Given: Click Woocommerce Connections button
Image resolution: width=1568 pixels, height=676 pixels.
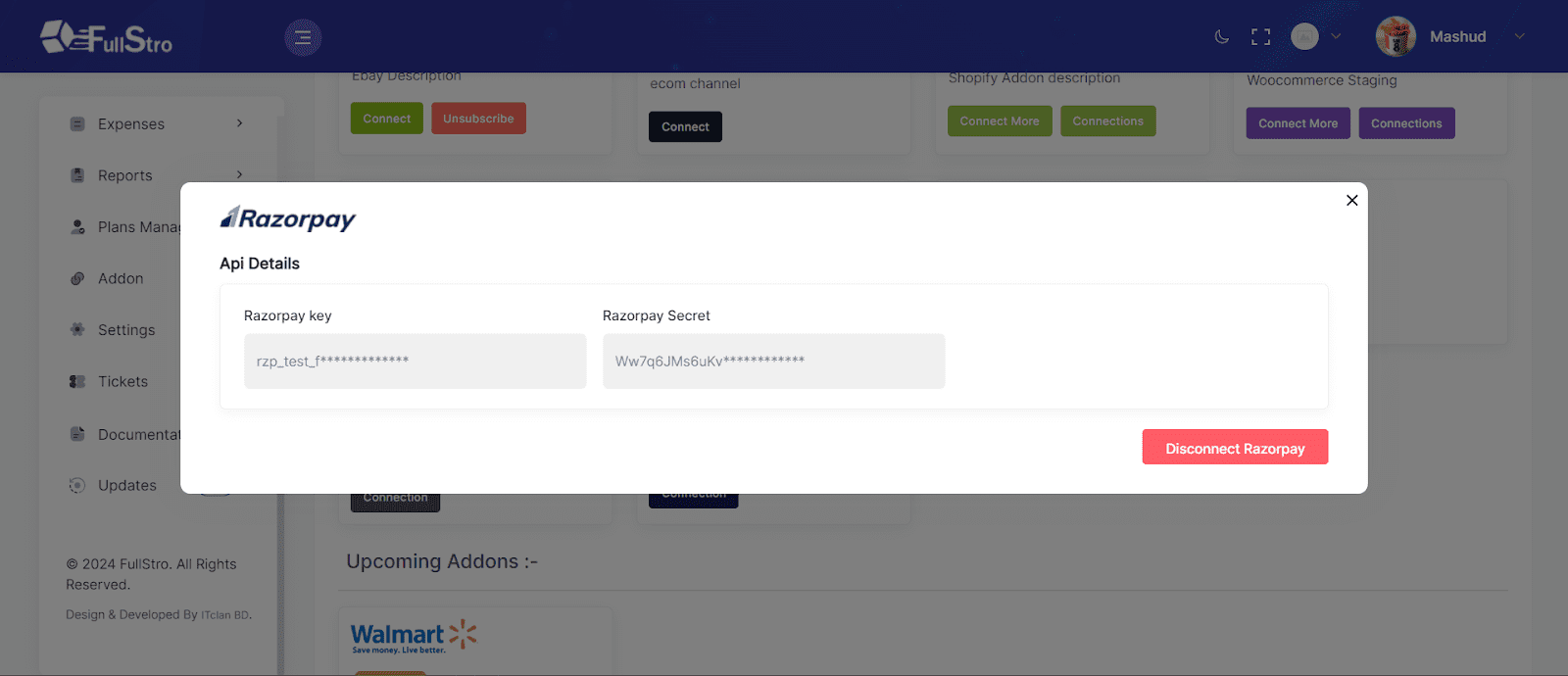Looking at the screenshot, I should pos(1406,123).
